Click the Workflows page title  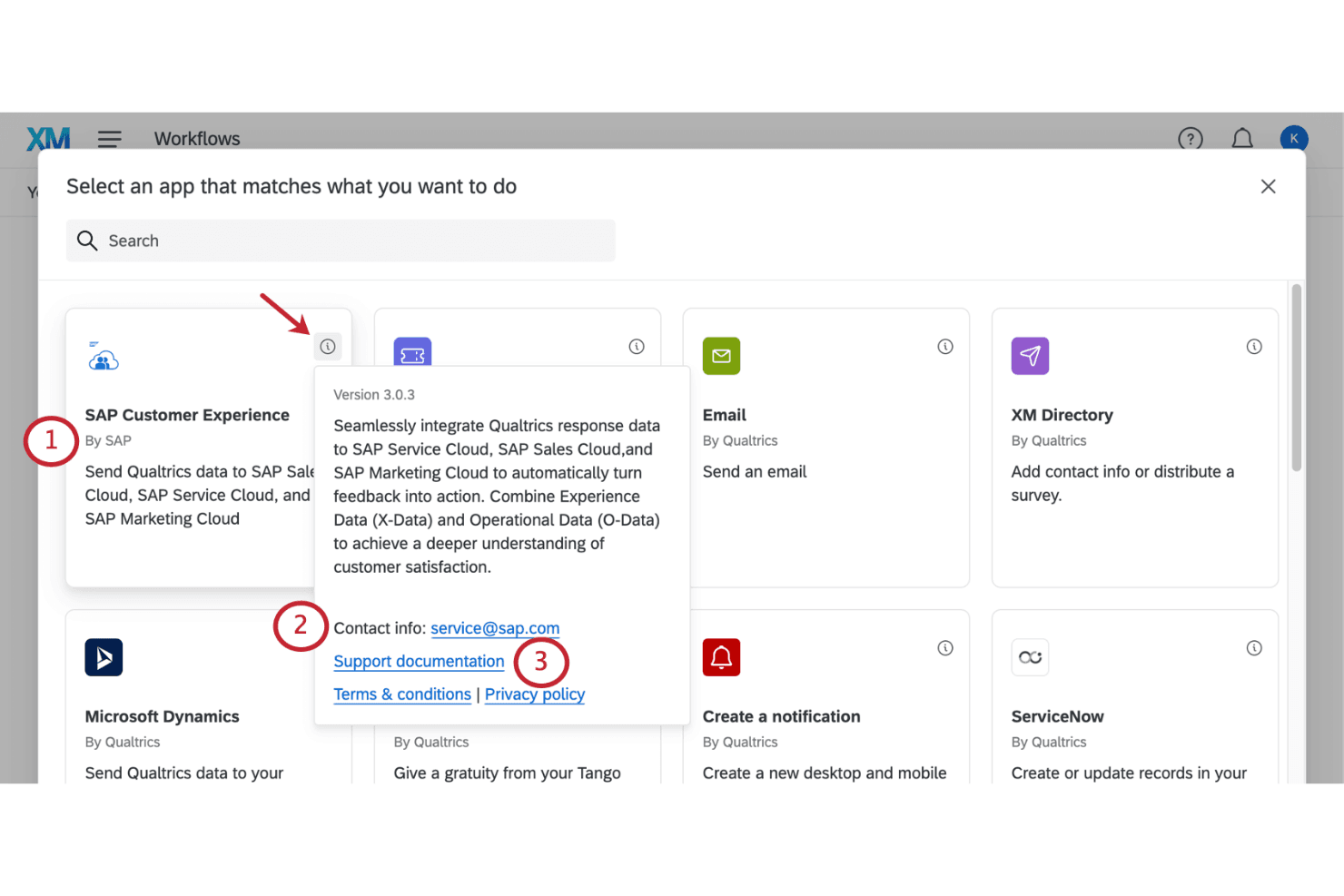coord(197,139)
